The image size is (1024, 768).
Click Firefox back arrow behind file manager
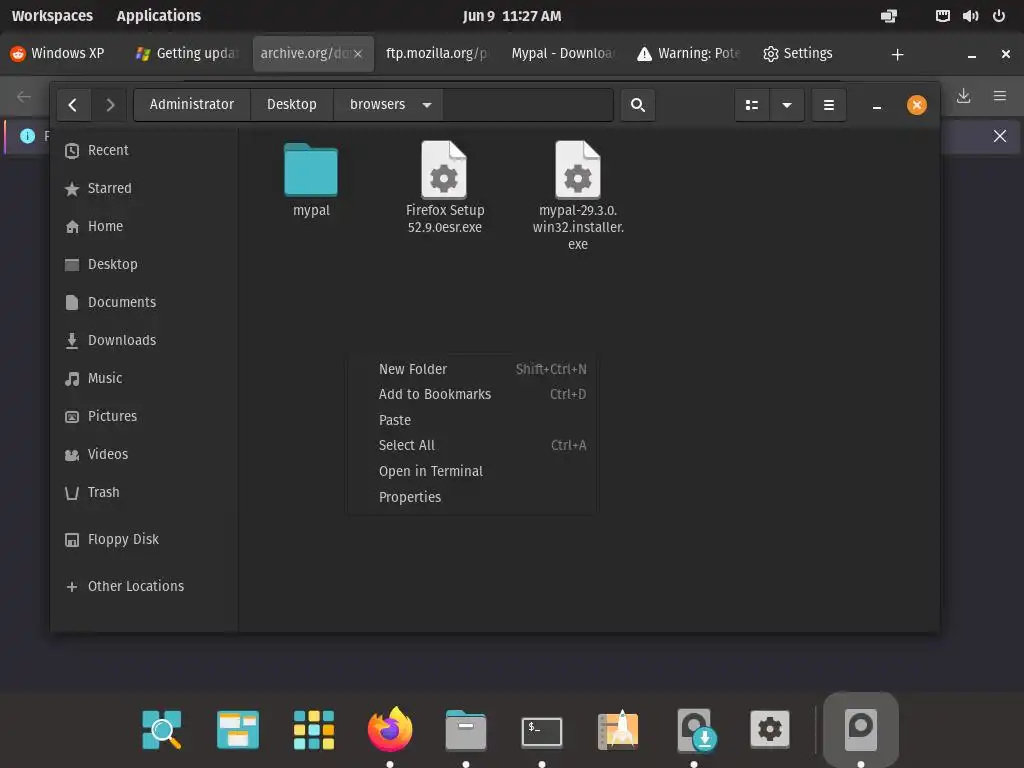(24, 97)
